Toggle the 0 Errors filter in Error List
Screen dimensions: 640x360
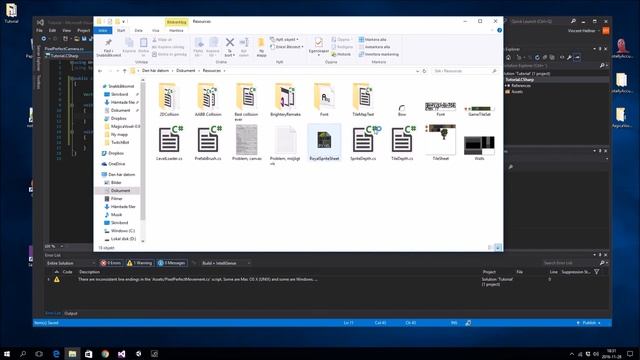coord(111,263)
